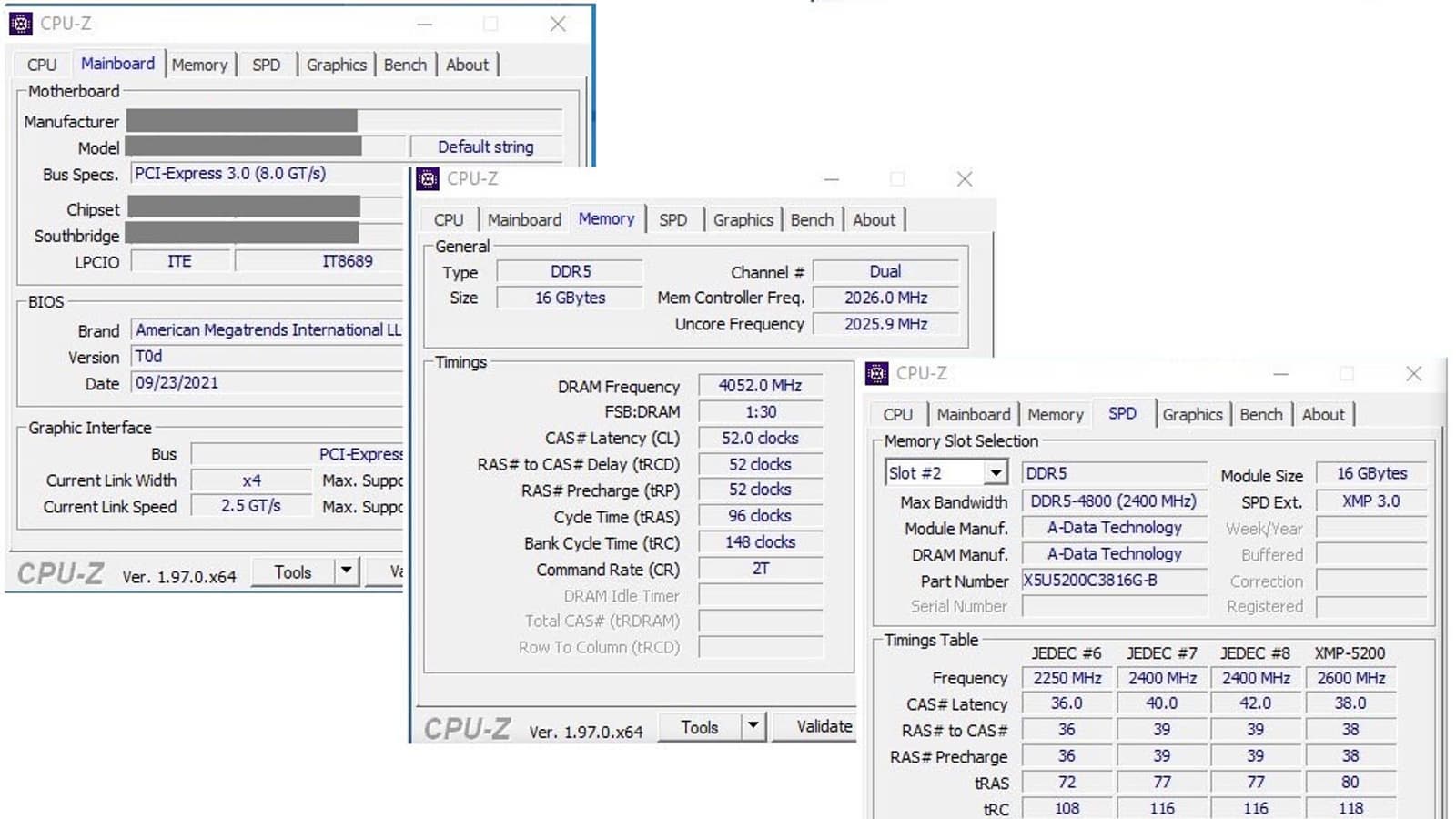1456x819 pixels.
Task: Click the Max Bandwidth DDR5-4800 field
Action: coord(1115,501)
